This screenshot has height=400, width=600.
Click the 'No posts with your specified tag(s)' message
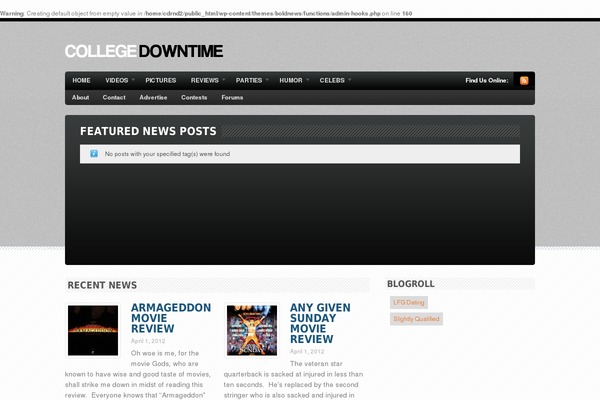[167, 154]
